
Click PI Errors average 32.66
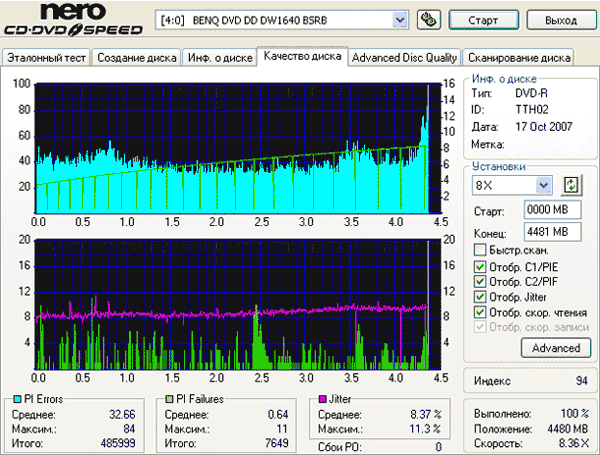pyautogui.click(x=122, y=414)
